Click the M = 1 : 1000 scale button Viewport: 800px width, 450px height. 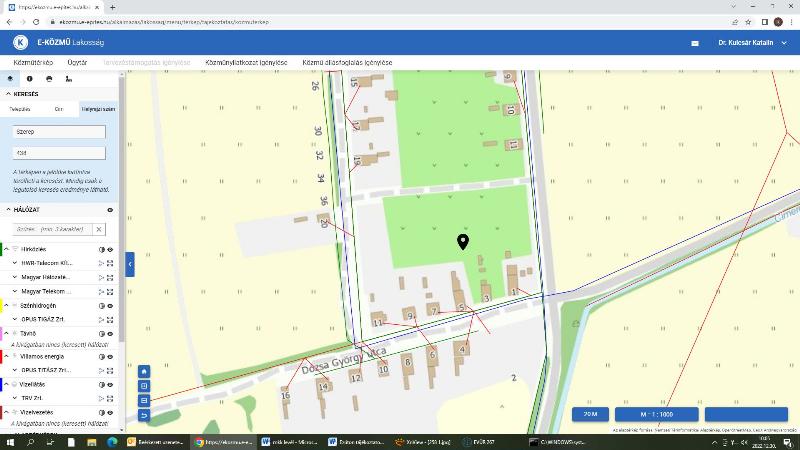coord(656,414)
